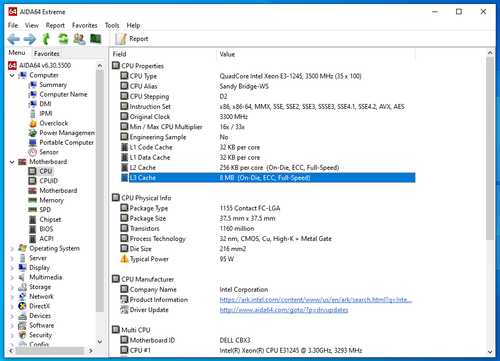Select the CPU Type row
The width and height of the screenshot is (500, 361).
pos(268,76)
